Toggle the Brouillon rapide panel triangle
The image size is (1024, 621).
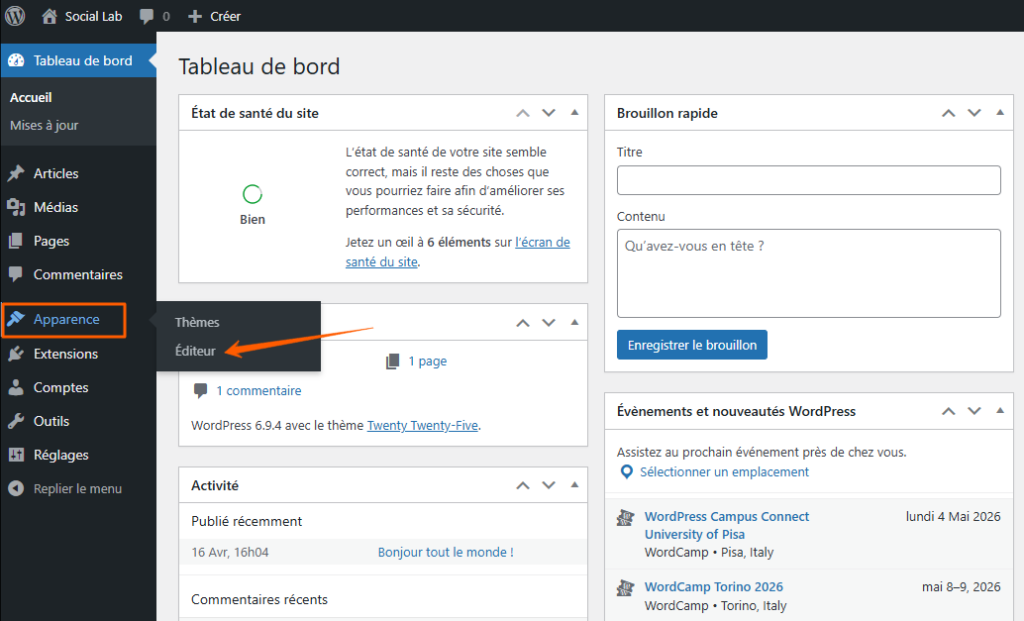pos(1000,113)
